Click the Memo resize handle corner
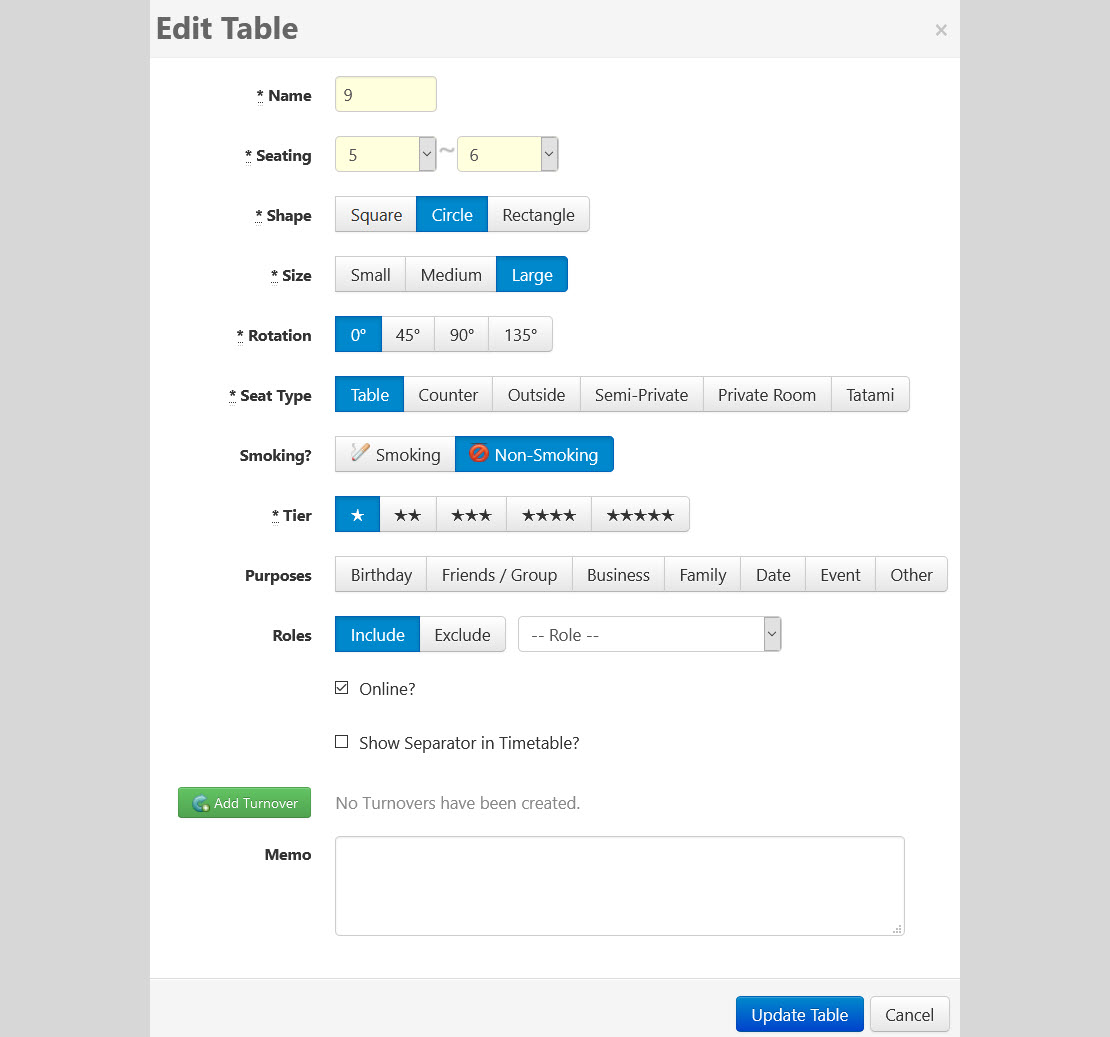The height and width of the screenshot is (1037, 1110). (x=897, y=929)
